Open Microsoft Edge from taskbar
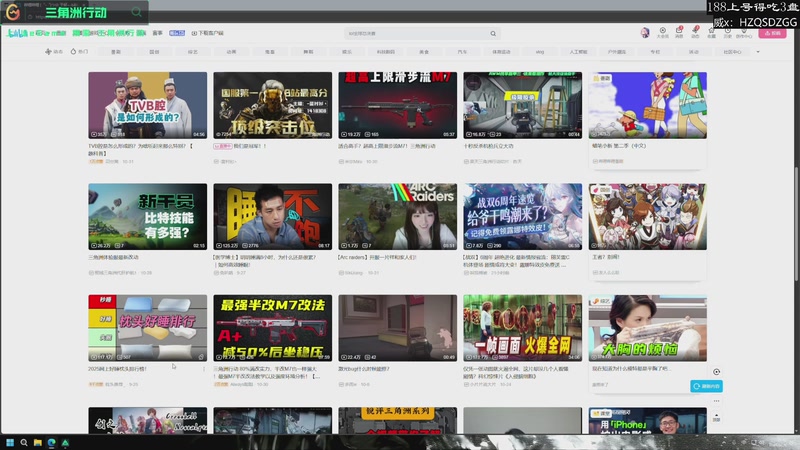Viewport: 800px width, 450px height. pos(52,442)
